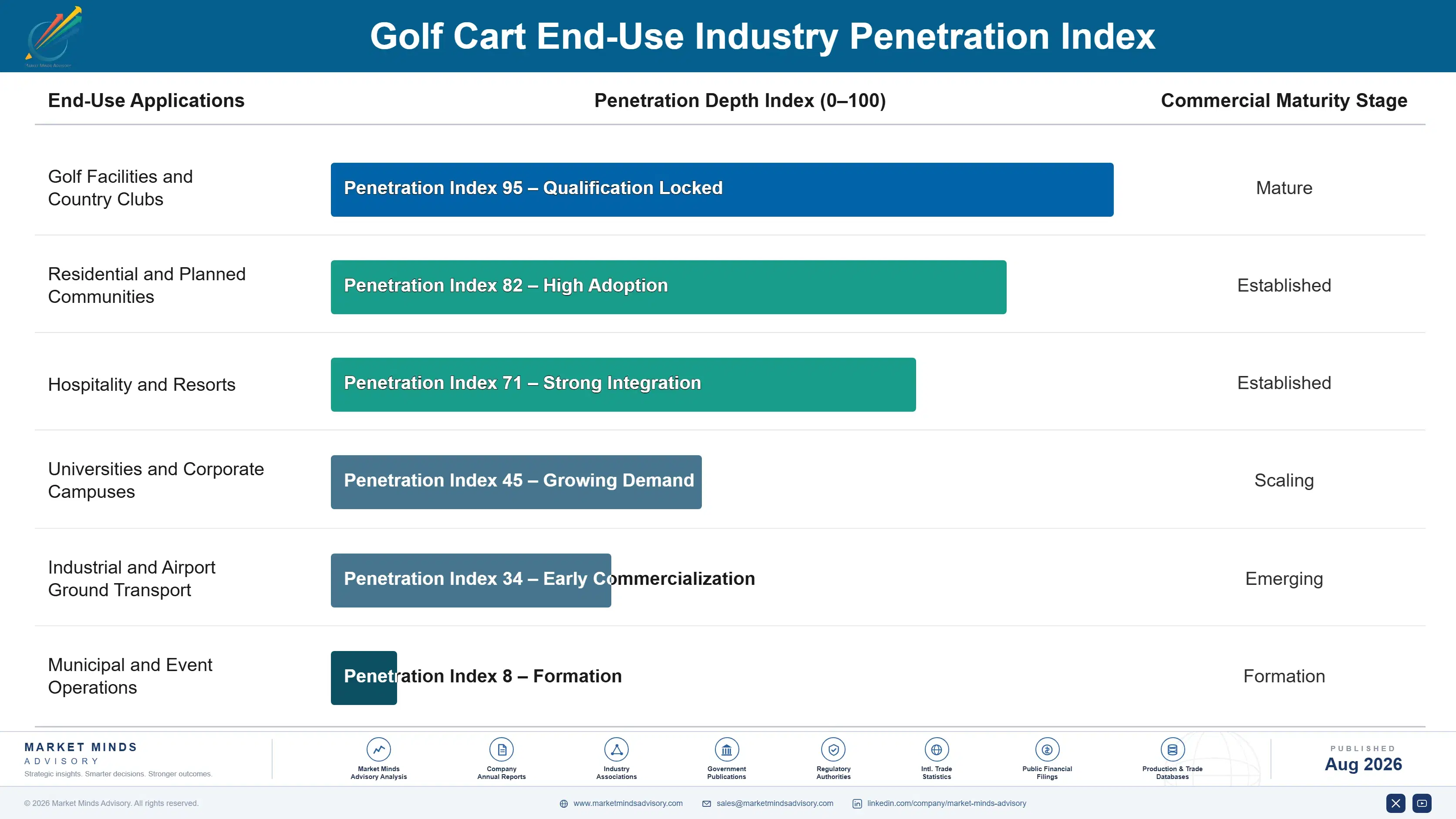
Task: Open the YouTube social icon
Action: [1422, 803]
